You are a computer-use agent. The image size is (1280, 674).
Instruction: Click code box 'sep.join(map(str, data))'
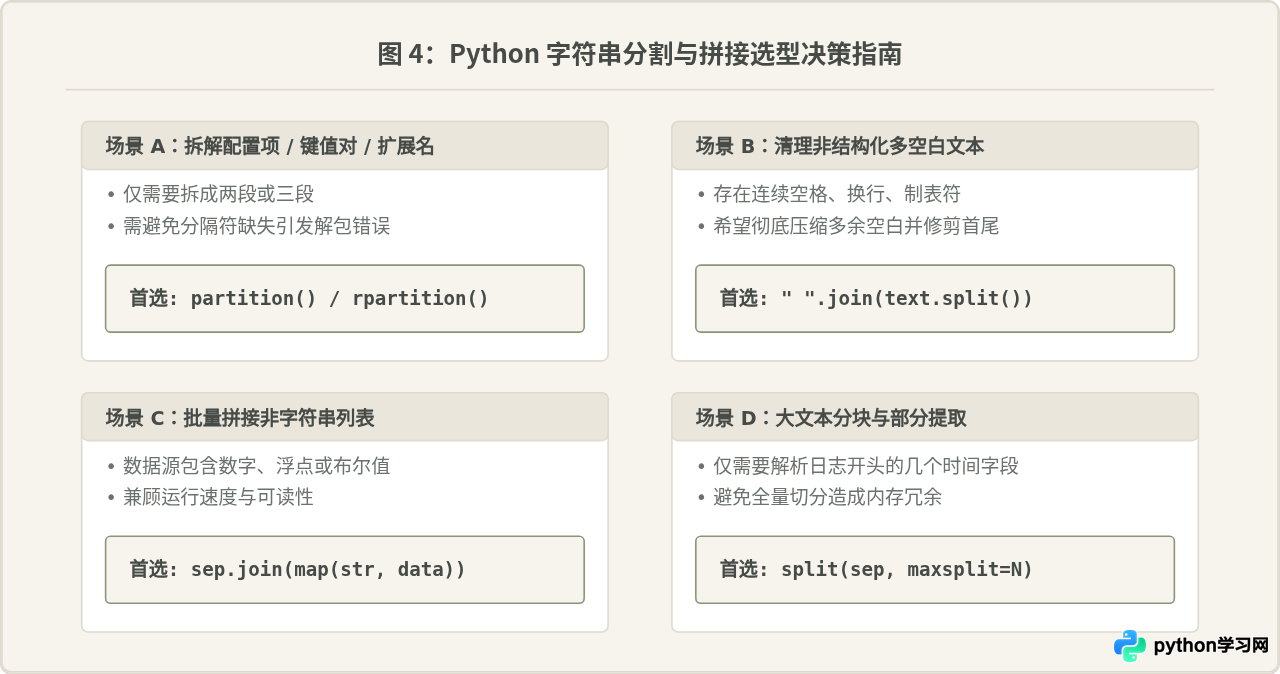coord(345,569)
